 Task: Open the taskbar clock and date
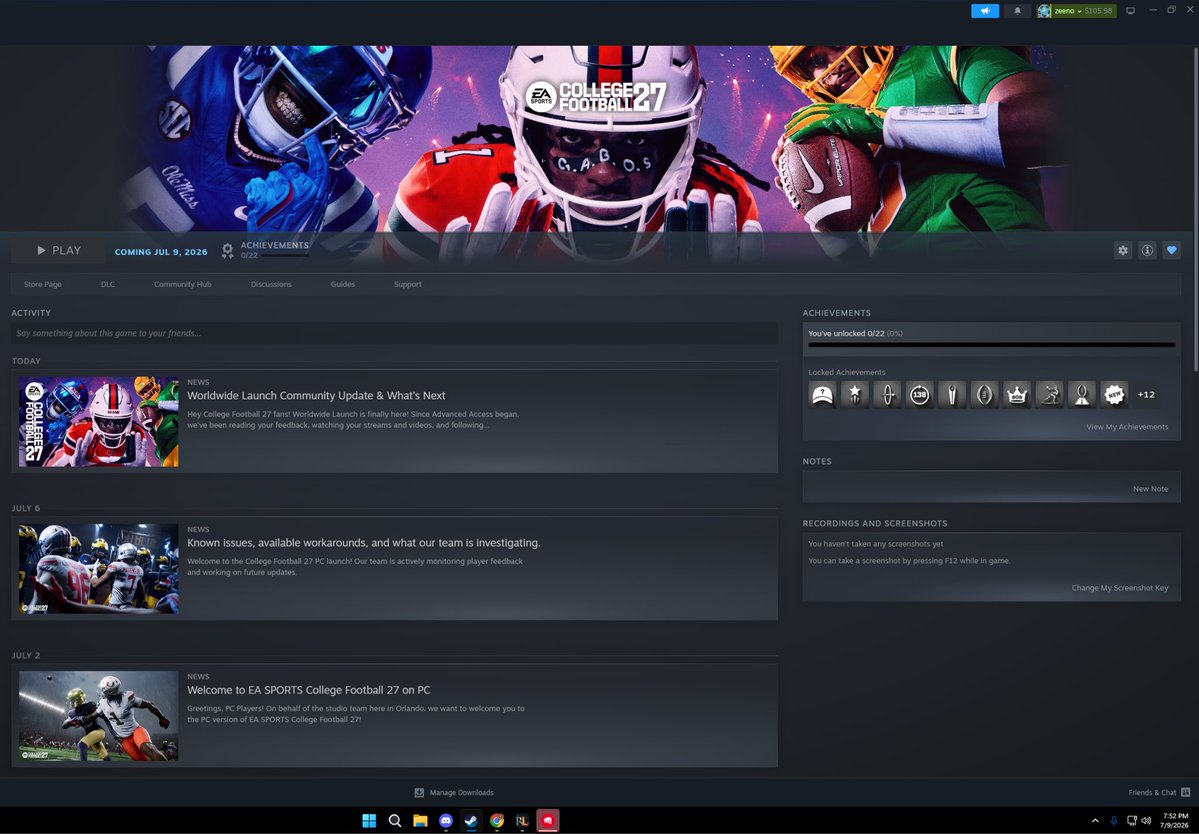click(1175, 820)
